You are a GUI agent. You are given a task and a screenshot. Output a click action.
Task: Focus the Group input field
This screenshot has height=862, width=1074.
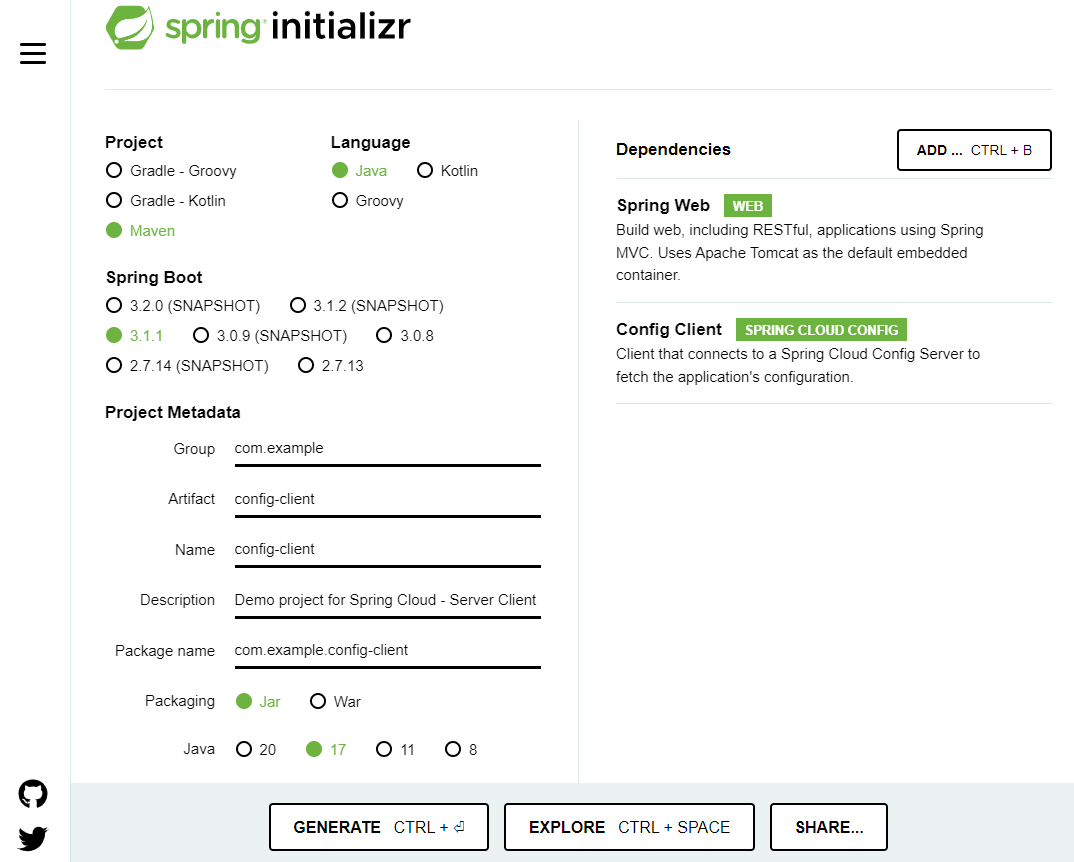(x=388, y=450)
